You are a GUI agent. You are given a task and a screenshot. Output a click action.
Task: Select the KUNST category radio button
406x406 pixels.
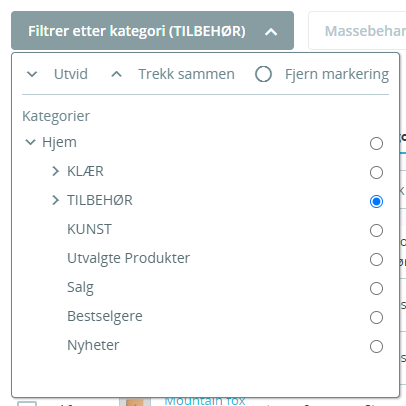[x=376, y=231]
